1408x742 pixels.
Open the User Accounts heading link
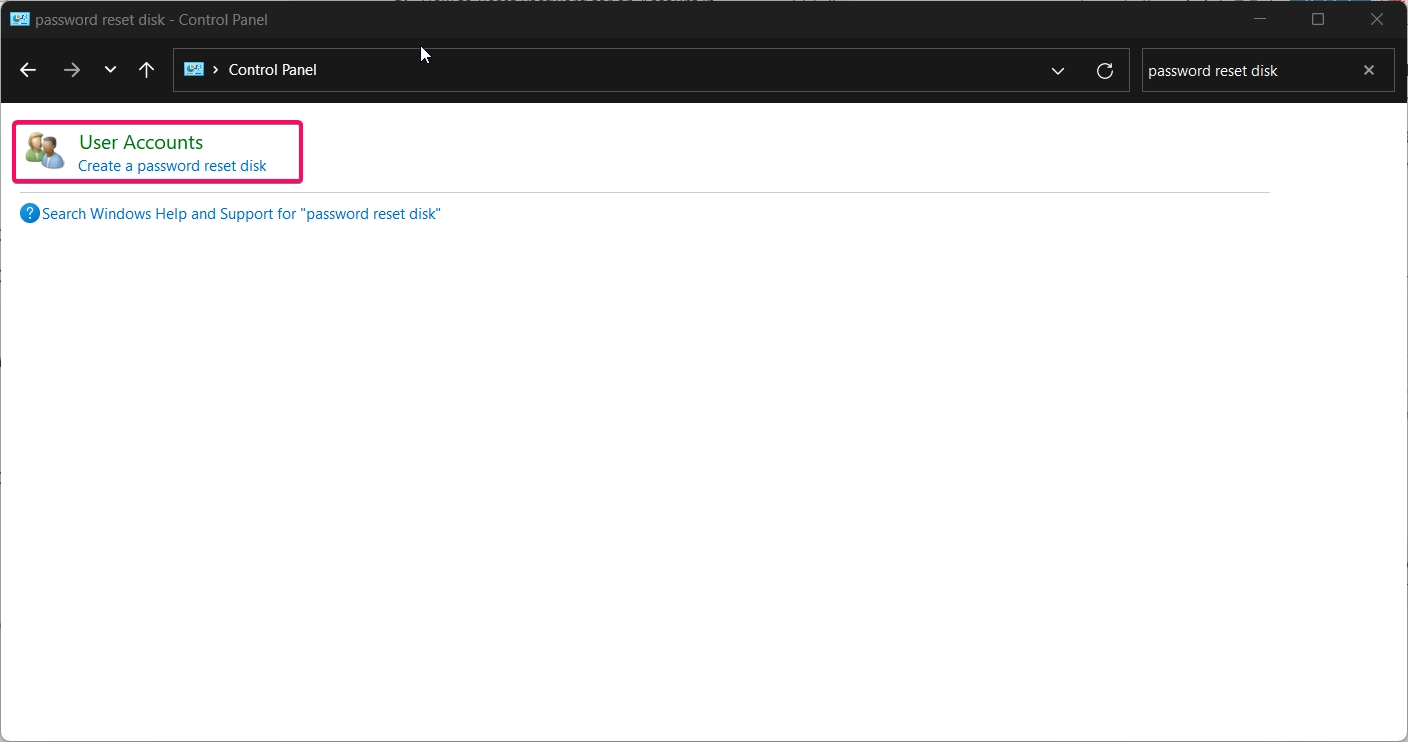(x=141, y=142)
